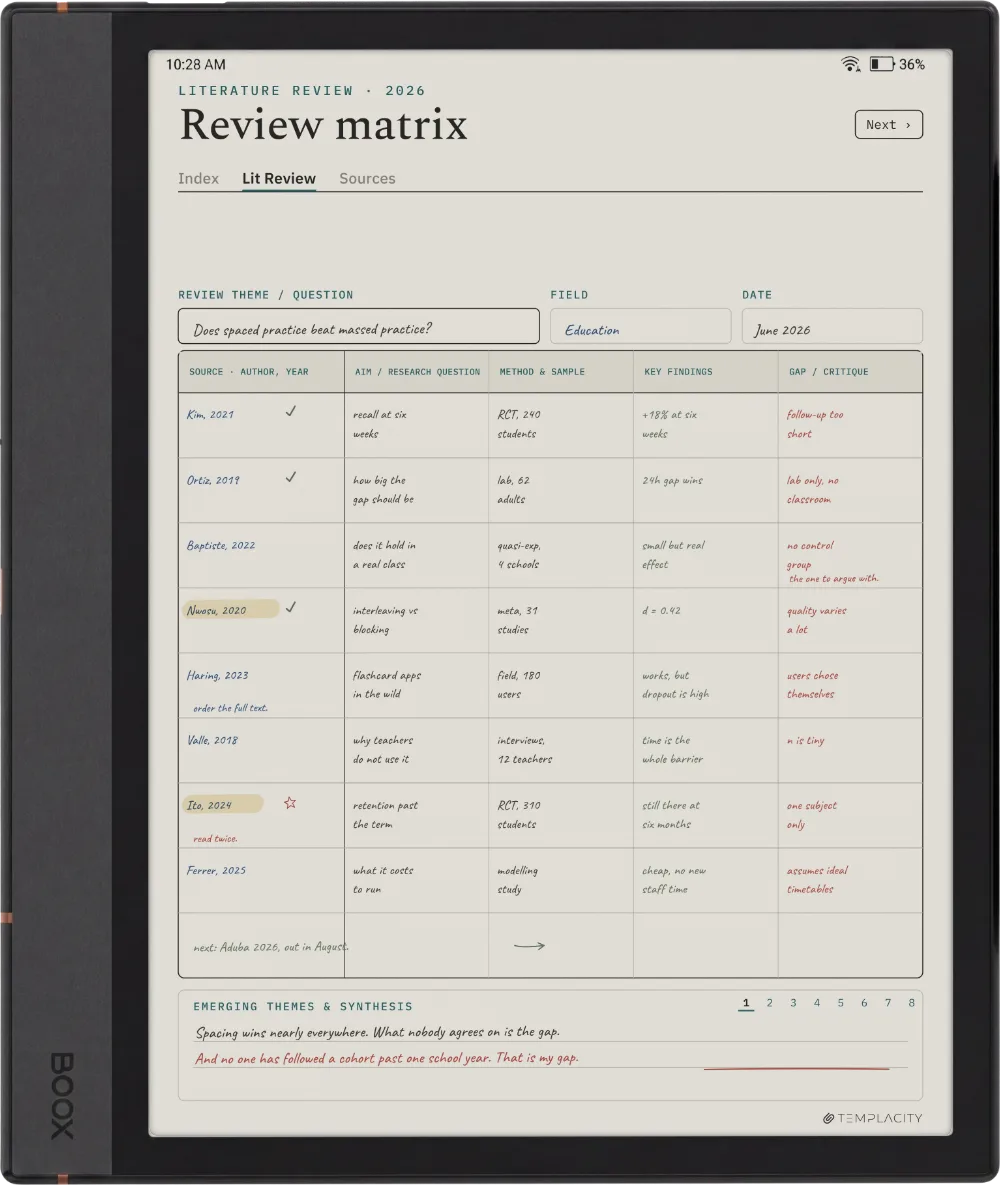Jump to page 6
The image size is (1000, 1186).
coord(864,1003)
